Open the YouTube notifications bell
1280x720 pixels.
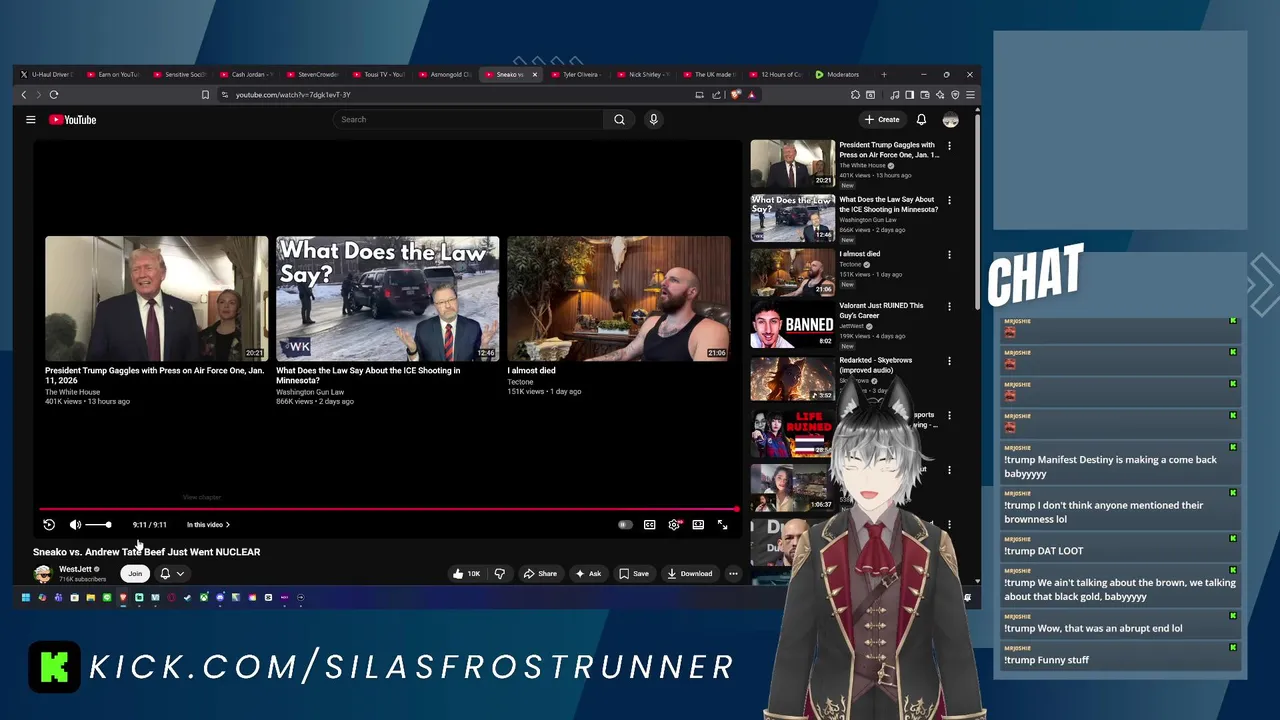[921, 120]
